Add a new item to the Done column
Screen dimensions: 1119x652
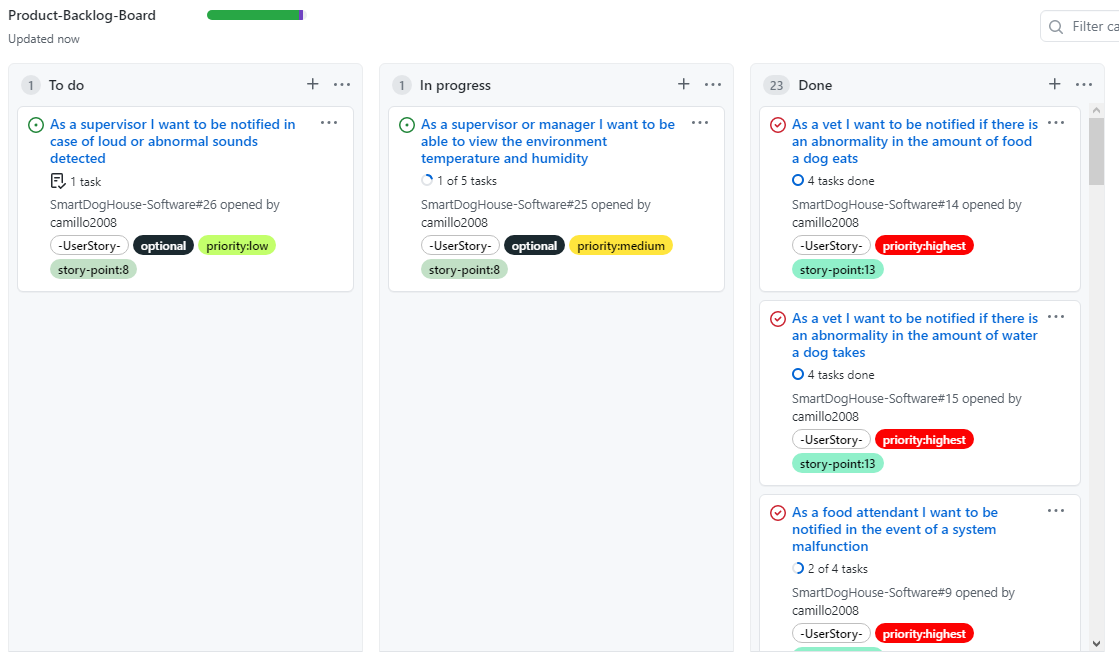[1054, 85]
